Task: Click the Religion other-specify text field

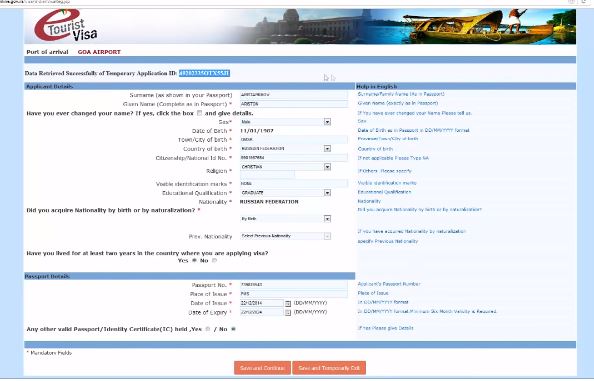Action: [x=267, y=175]
